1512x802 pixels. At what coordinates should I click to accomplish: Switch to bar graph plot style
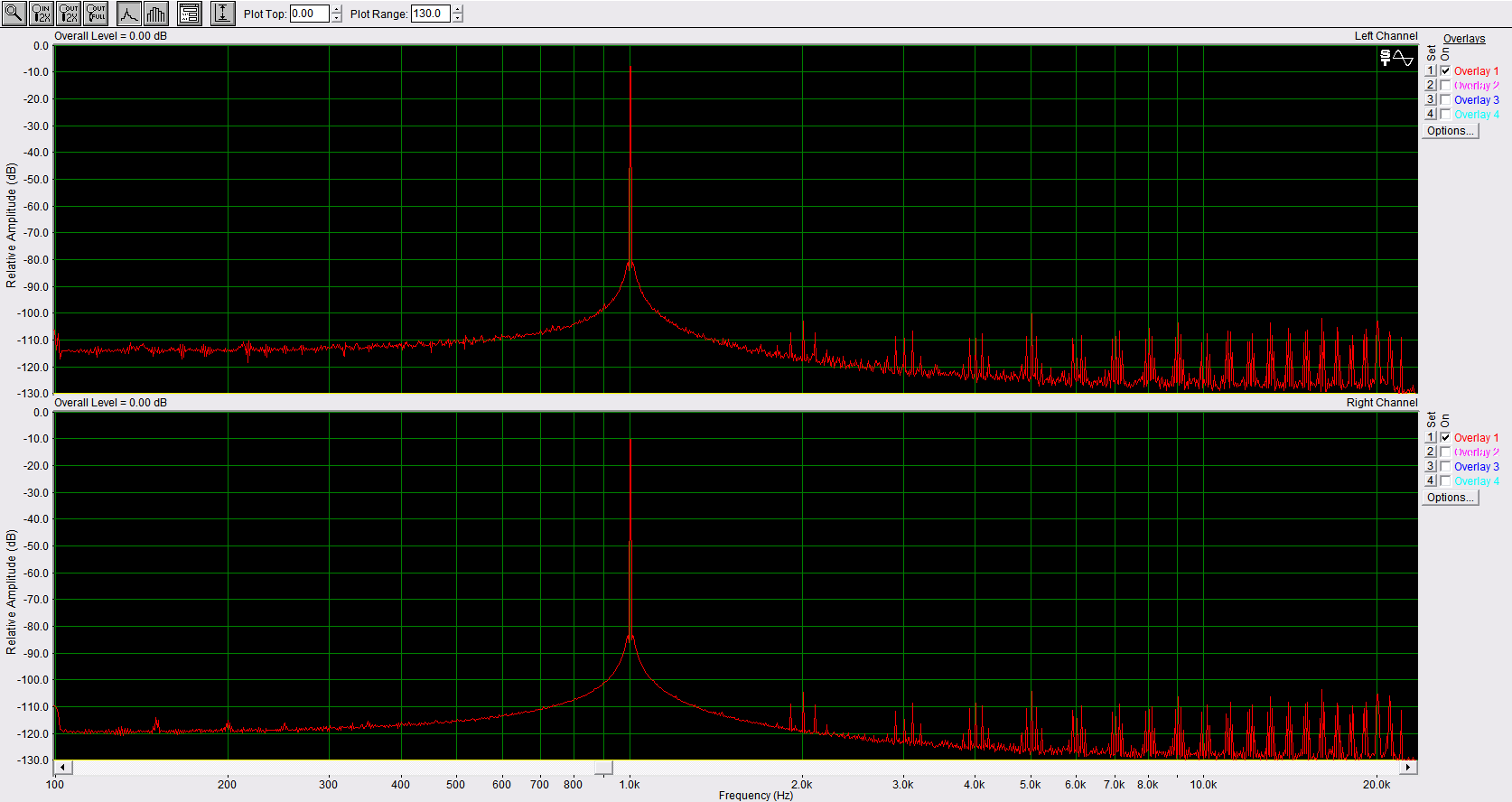(155, 14)
